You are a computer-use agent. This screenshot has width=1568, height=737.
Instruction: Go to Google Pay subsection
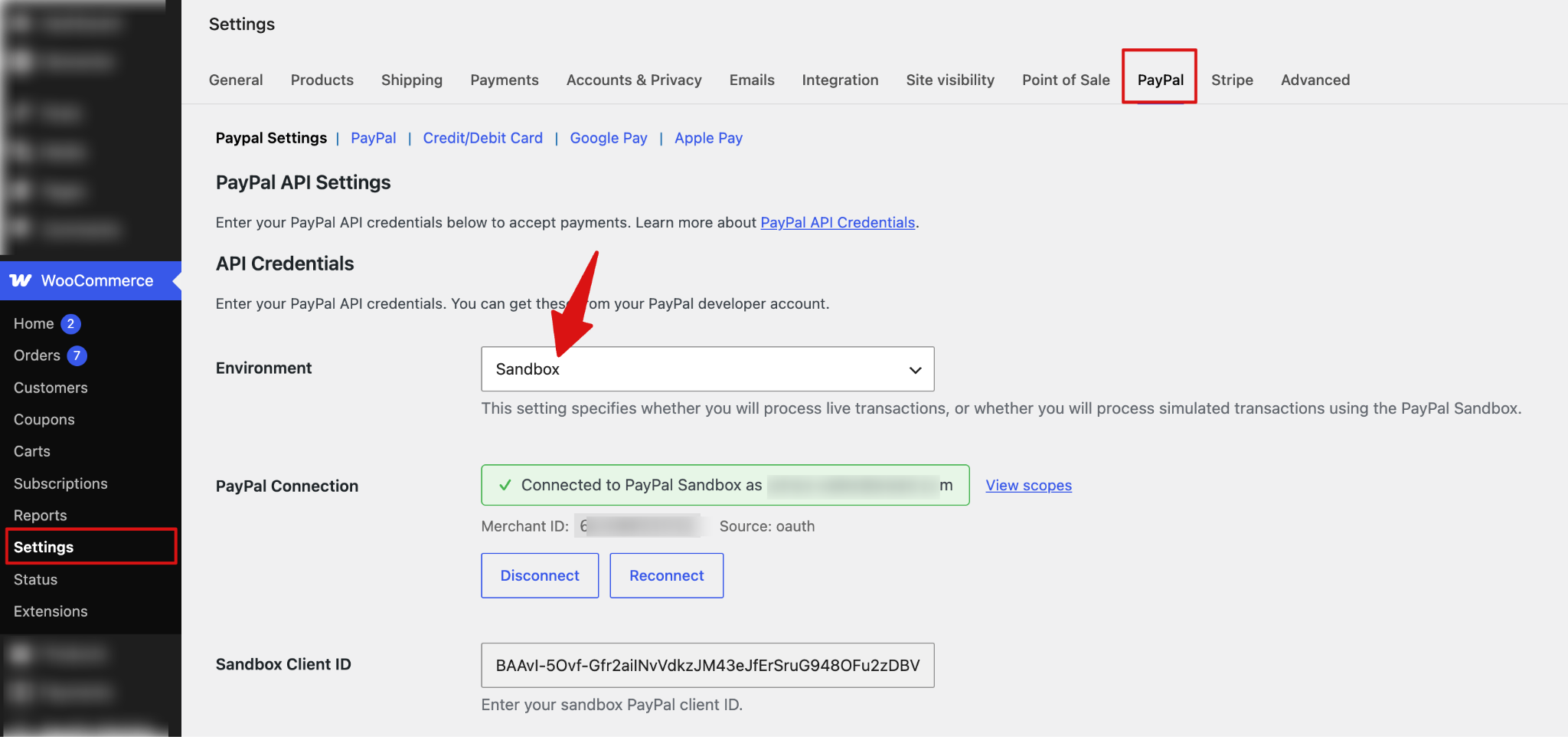(x=609, y=138)
